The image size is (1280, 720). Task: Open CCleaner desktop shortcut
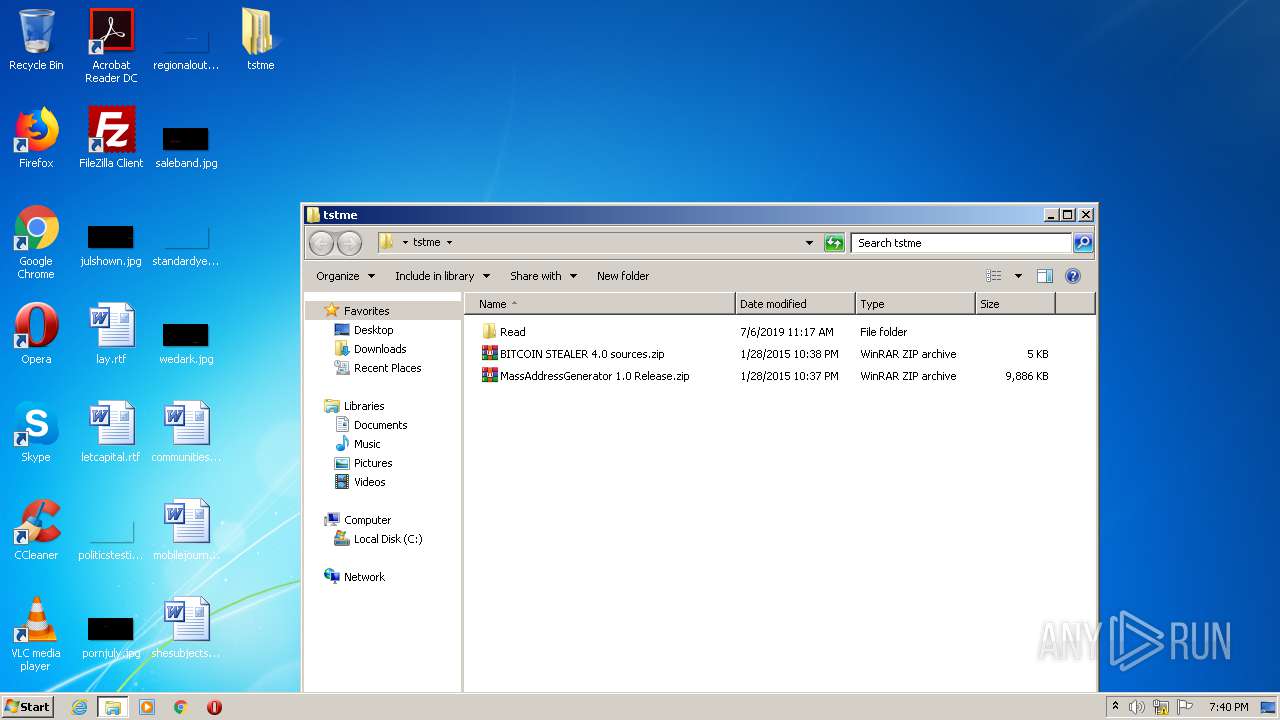(36, 530)
